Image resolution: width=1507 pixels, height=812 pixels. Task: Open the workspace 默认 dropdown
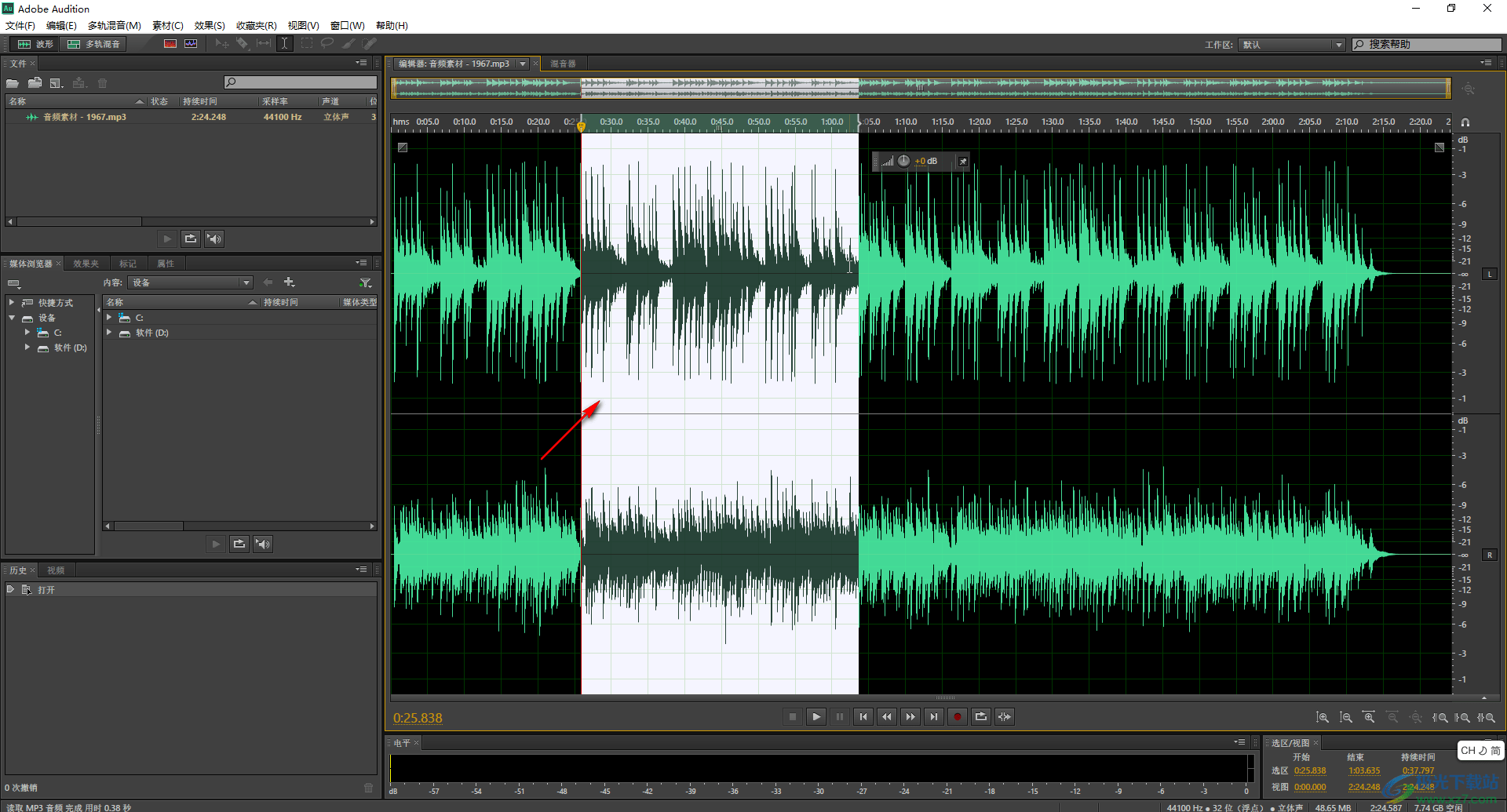tap(1293, 45)
